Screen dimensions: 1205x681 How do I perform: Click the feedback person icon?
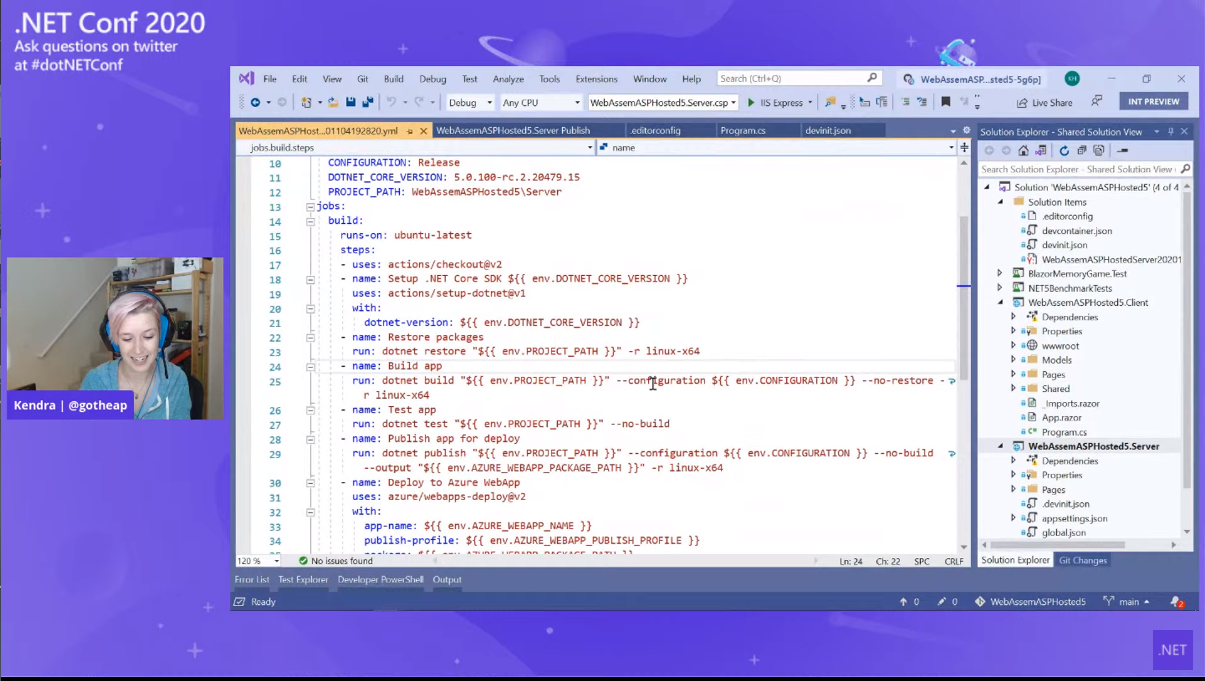pyautogui.click(x=1097, y=101)
